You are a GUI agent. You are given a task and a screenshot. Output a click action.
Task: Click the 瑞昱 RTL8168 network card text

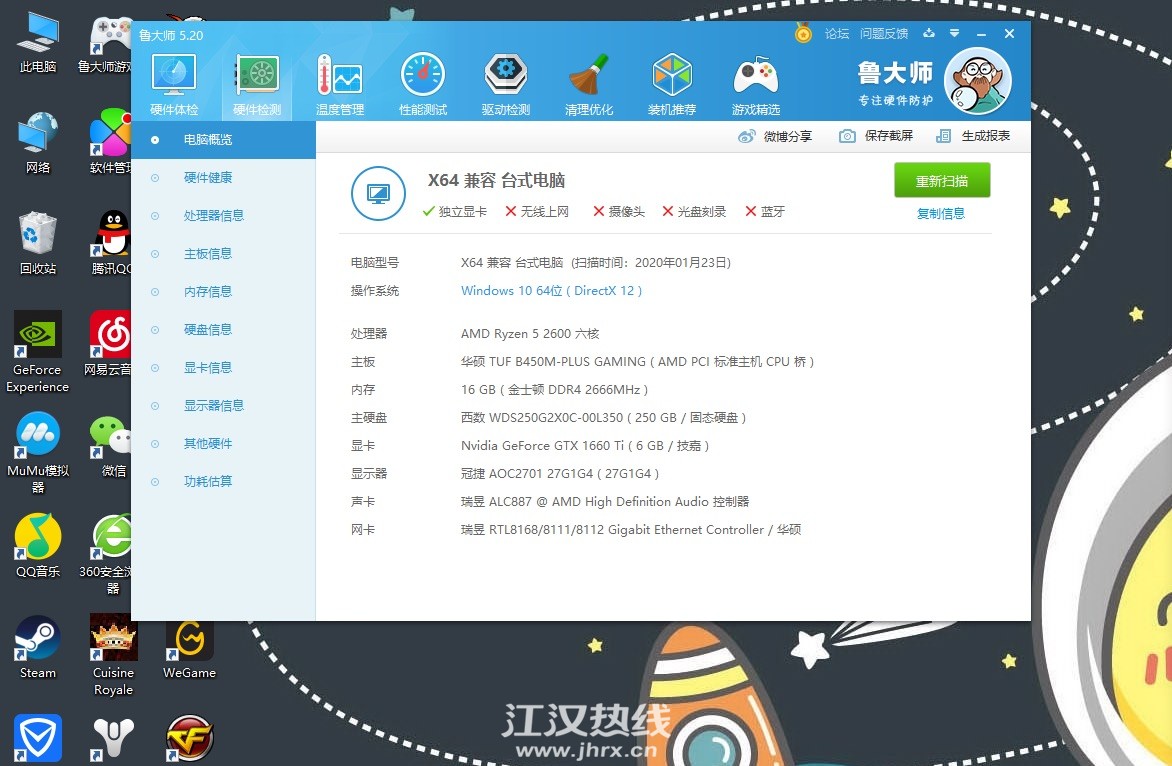[631, 530]
